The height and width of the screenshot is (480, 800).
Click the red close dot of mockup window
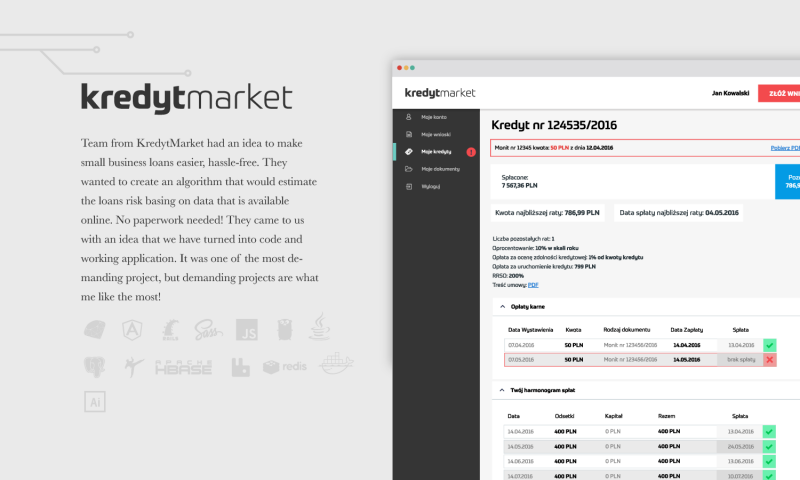point(399,68)
